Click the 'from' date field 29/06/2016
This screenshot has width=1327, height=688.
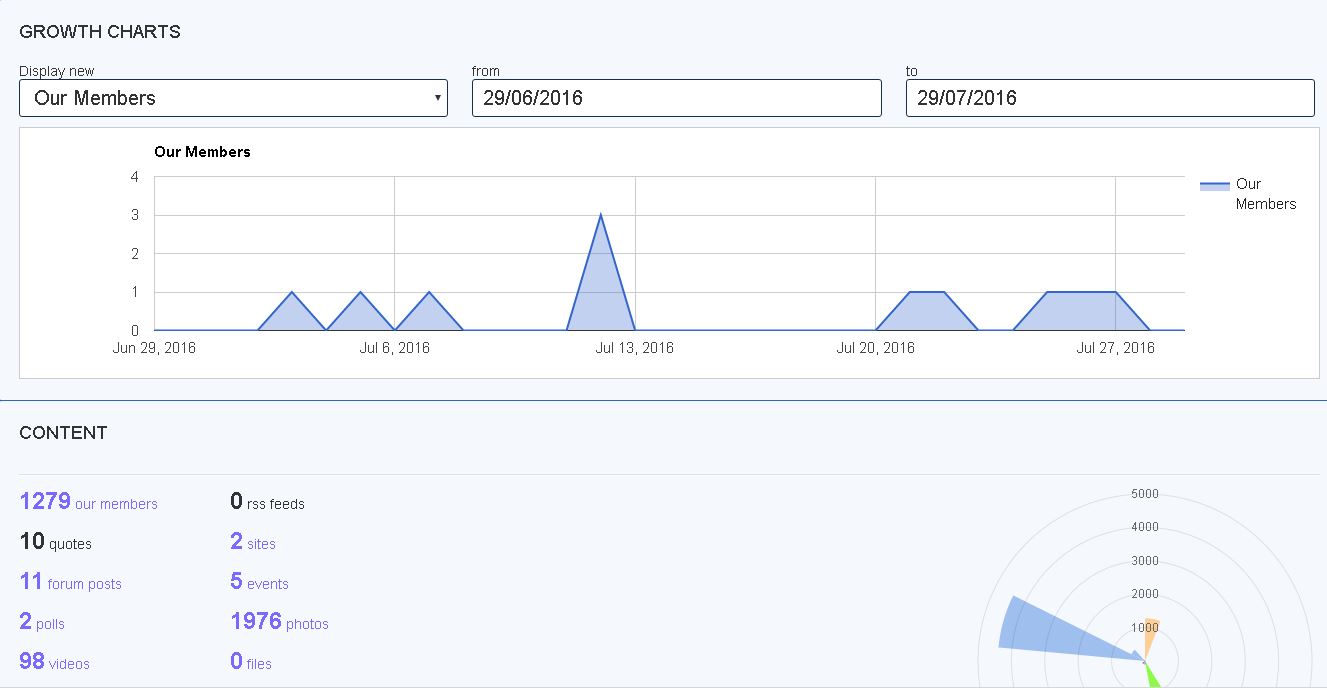[676, 98]
